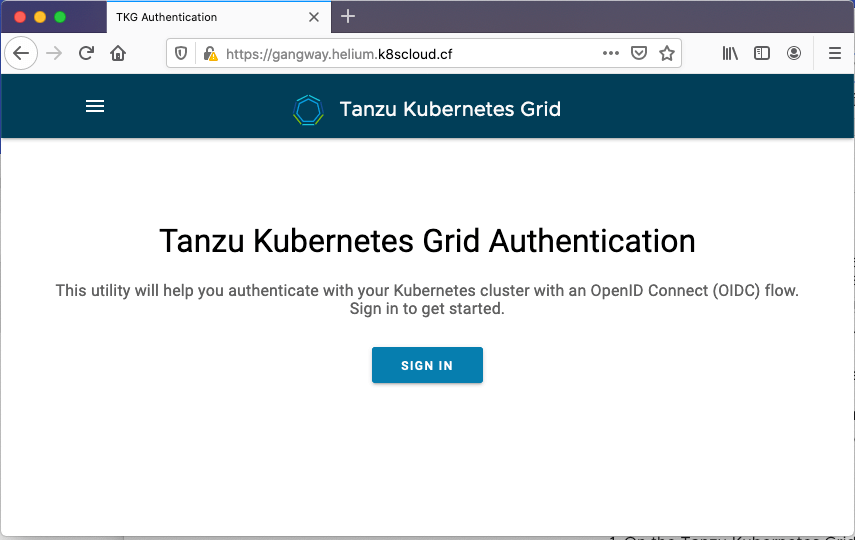Screen dimensions: 855x540
Task: Open a new browser tab
Action: (x=348, y=17)
